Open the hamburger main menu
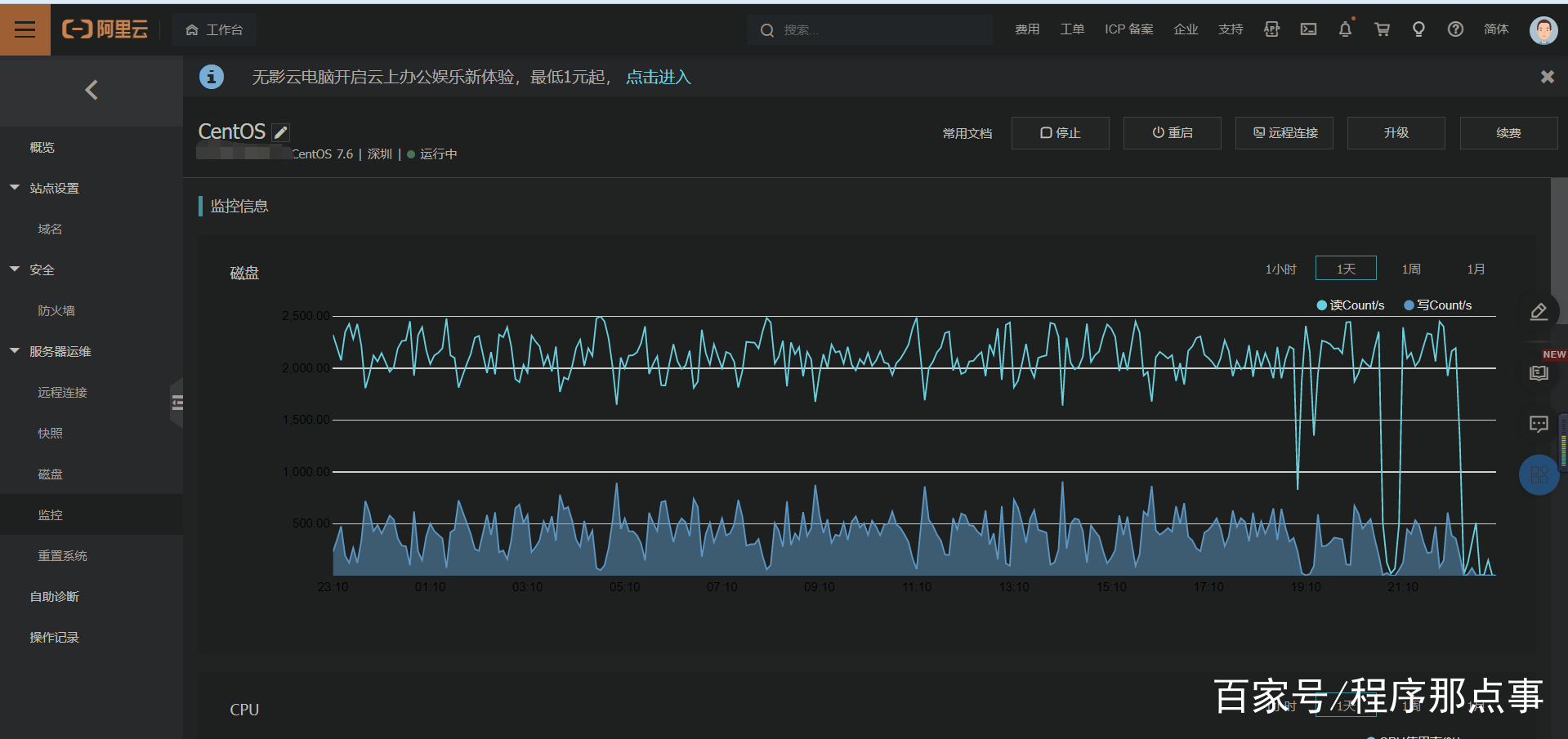1568x739 pixels. tap(25, 29)
